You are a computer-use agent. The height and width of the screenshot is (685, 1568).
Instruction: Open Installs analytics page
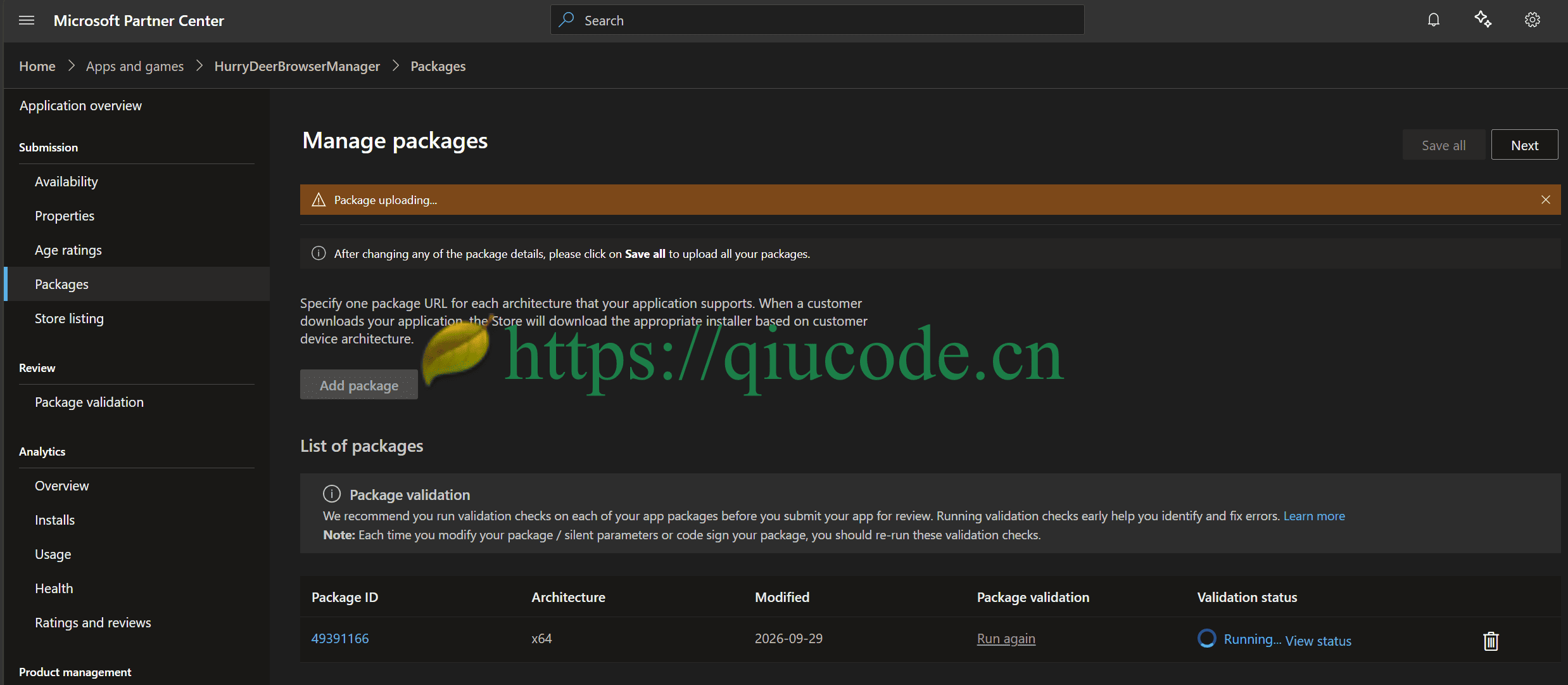click(54, 520)
